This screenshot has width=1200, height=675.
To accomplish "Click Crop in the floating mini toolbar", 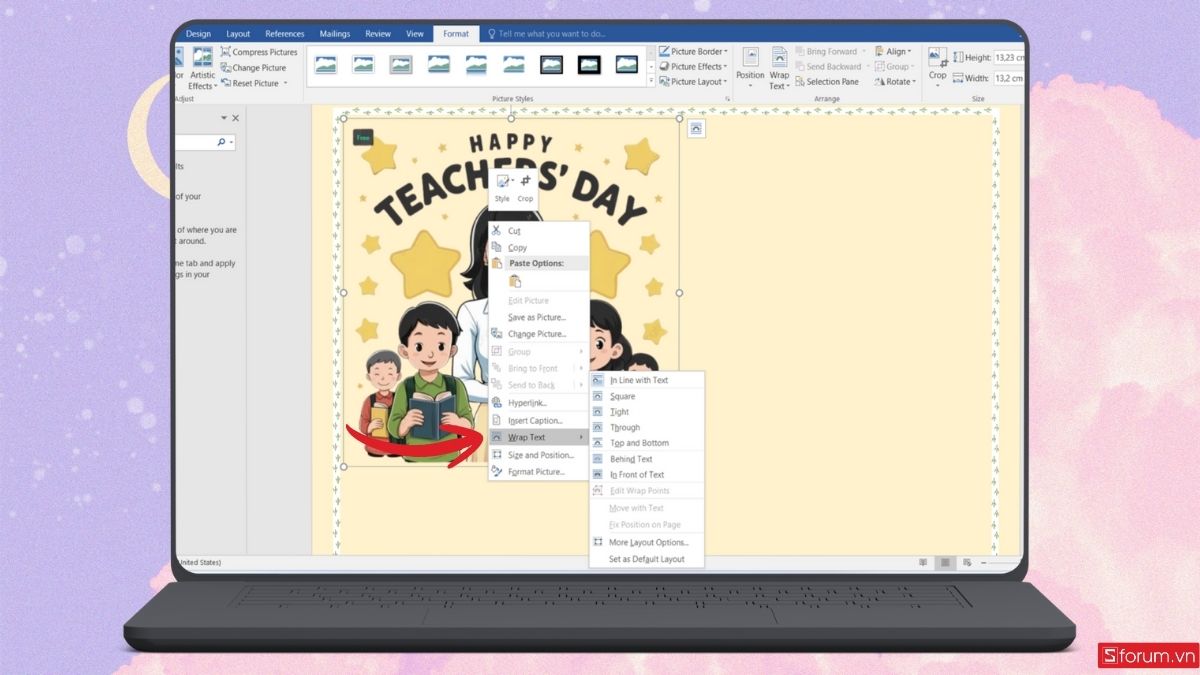I will point(525,186).
